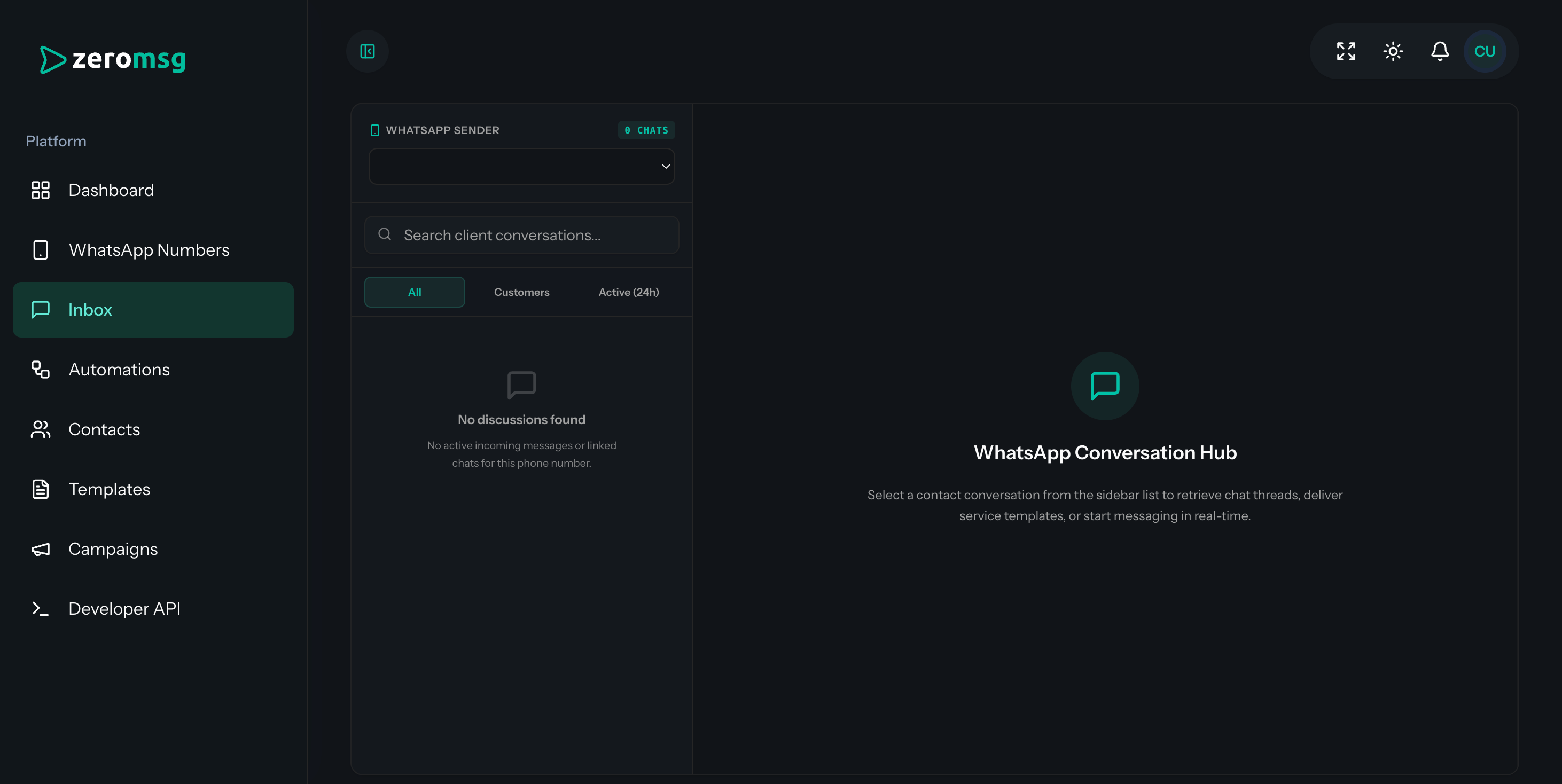Click the WHATSAPP SENDER label
Screen dimensions: 1562x784
coord(443,130)
